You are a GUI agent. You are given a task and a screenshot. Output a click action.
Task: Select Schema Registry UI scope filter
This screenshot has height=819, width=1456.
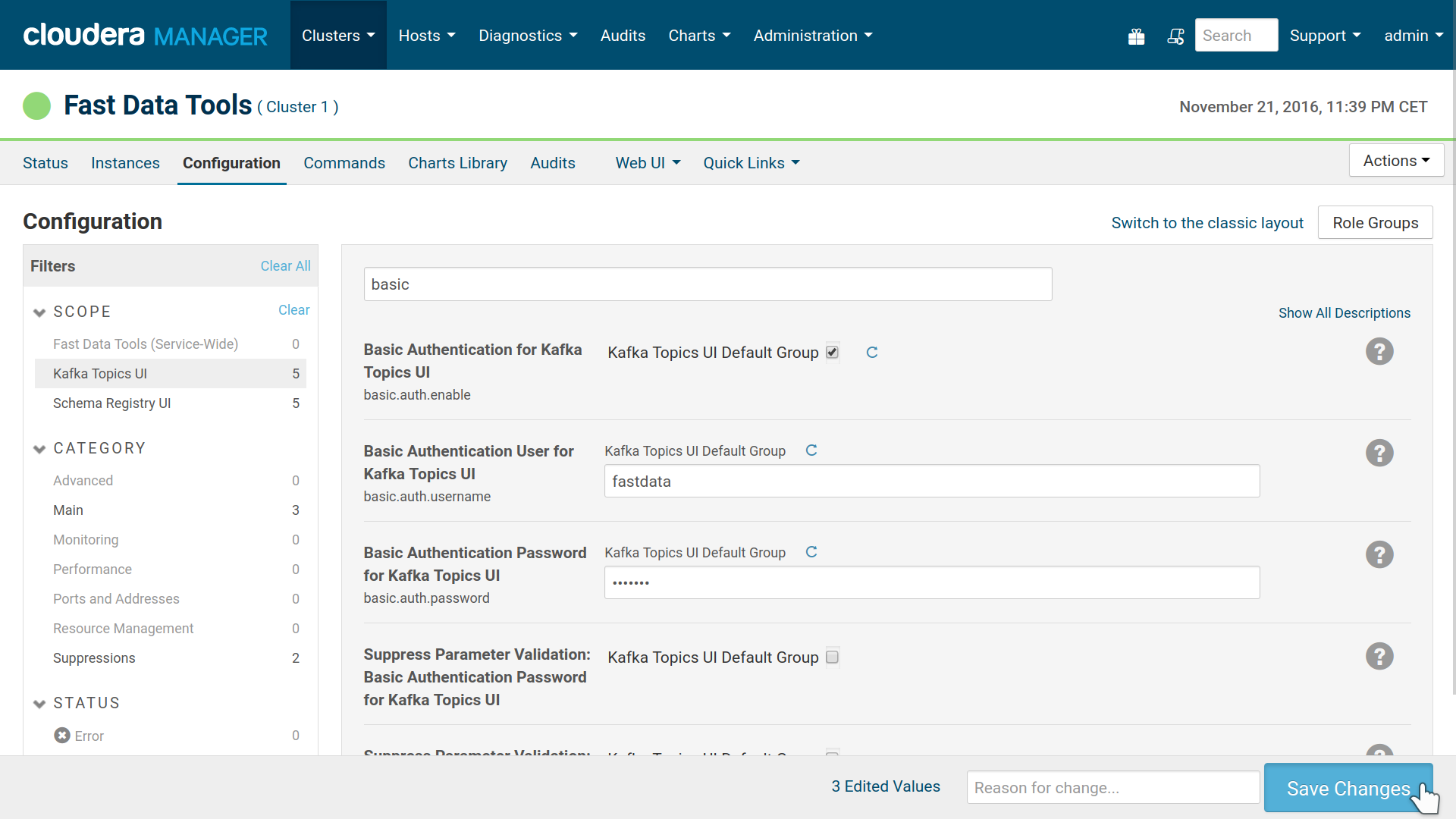[171, 403]
